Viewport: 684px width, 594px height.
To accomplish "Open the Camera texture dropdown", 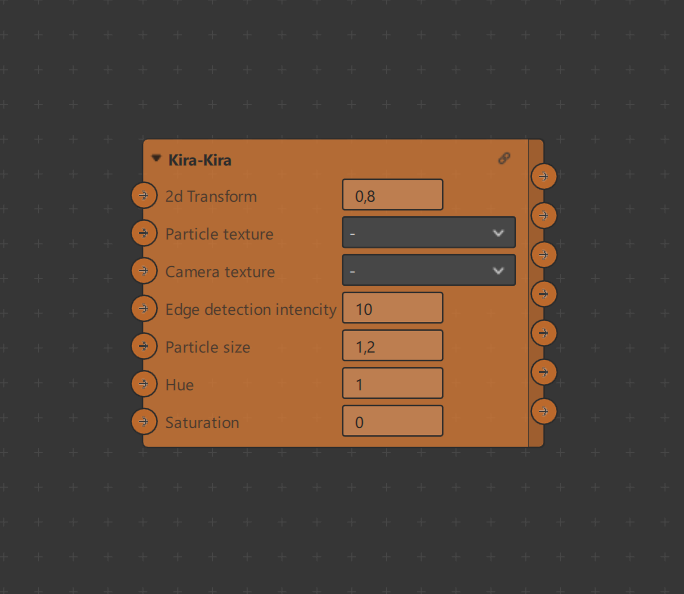I will [x=429, y=270].
